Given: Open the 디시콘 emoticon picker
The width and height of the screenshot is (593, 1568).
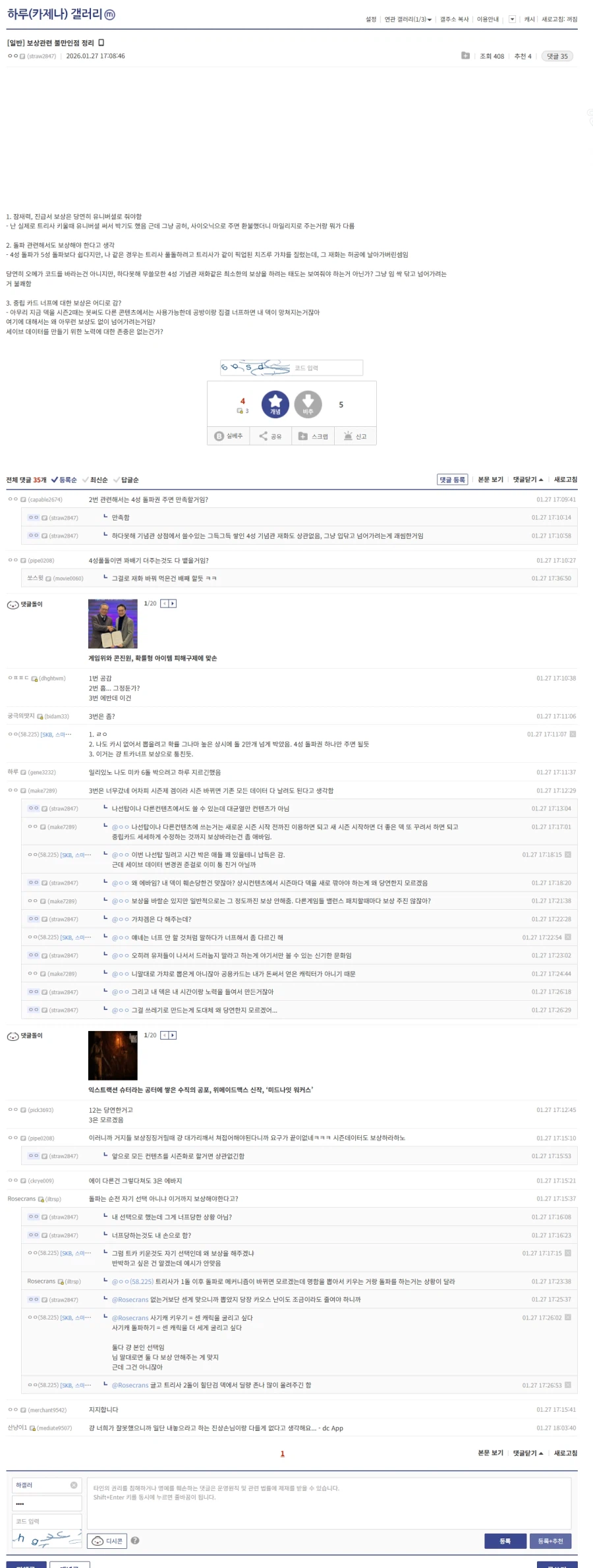Looking at the screenshot, I should (107, 1540).
